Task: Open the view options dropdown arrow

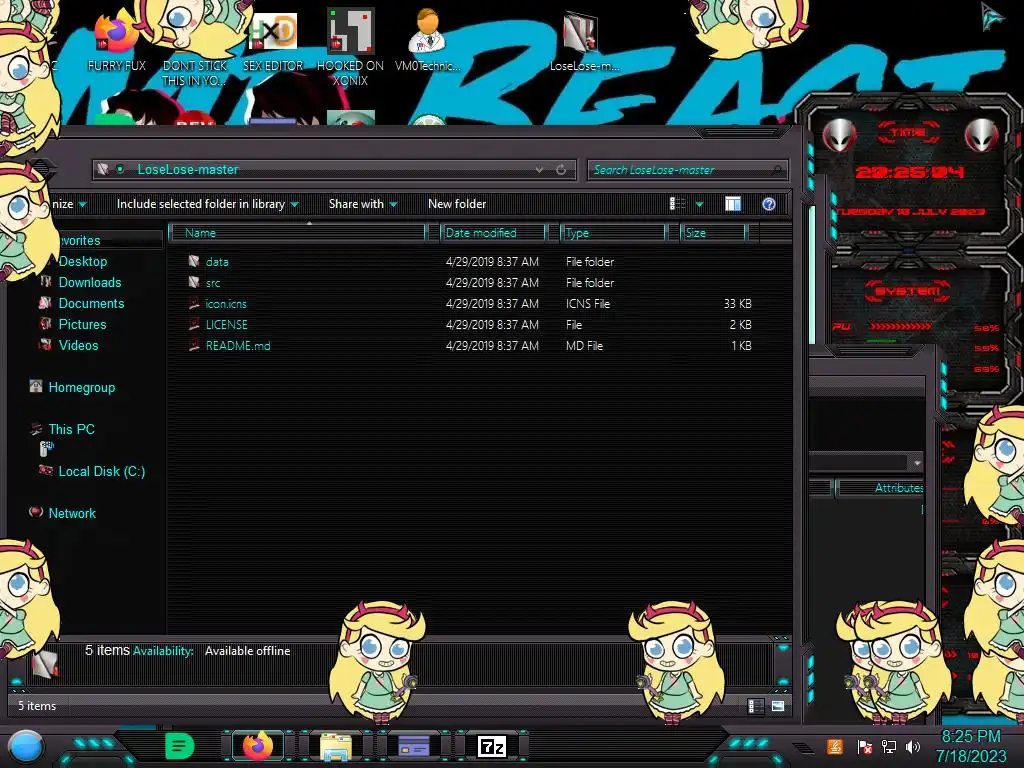Action: pyautogui.click(x=699, y=204)
